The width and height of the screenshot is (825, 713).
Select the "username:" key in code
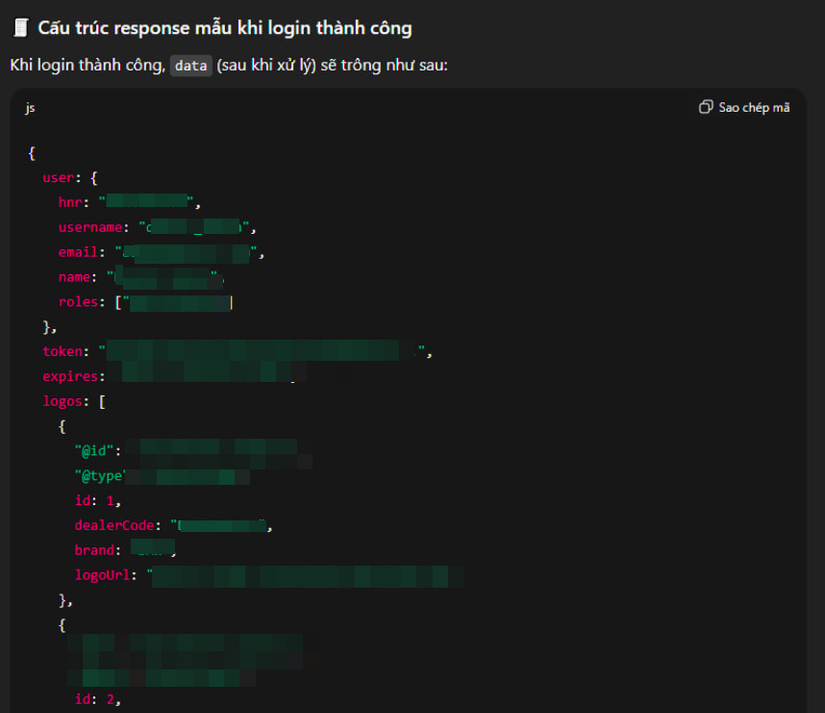click(x=95, y=228)
